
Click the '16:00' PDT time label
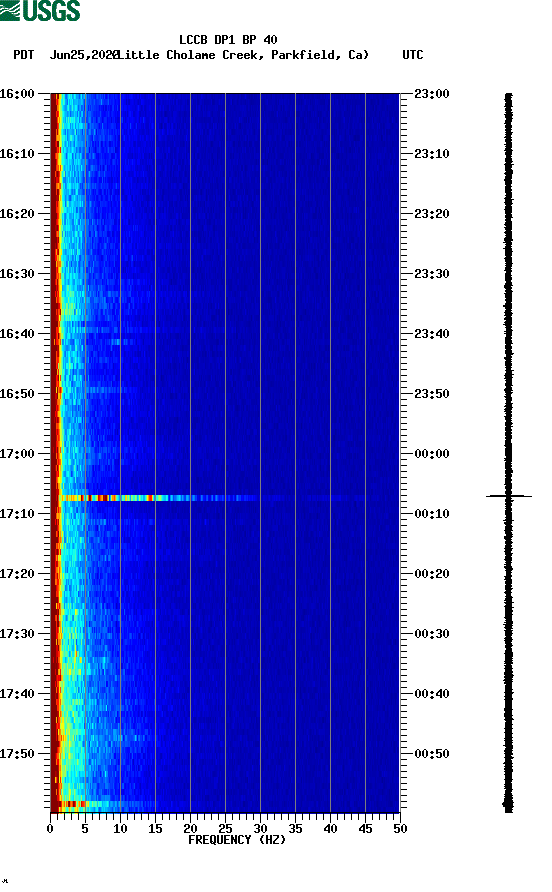tap(17, 93)
